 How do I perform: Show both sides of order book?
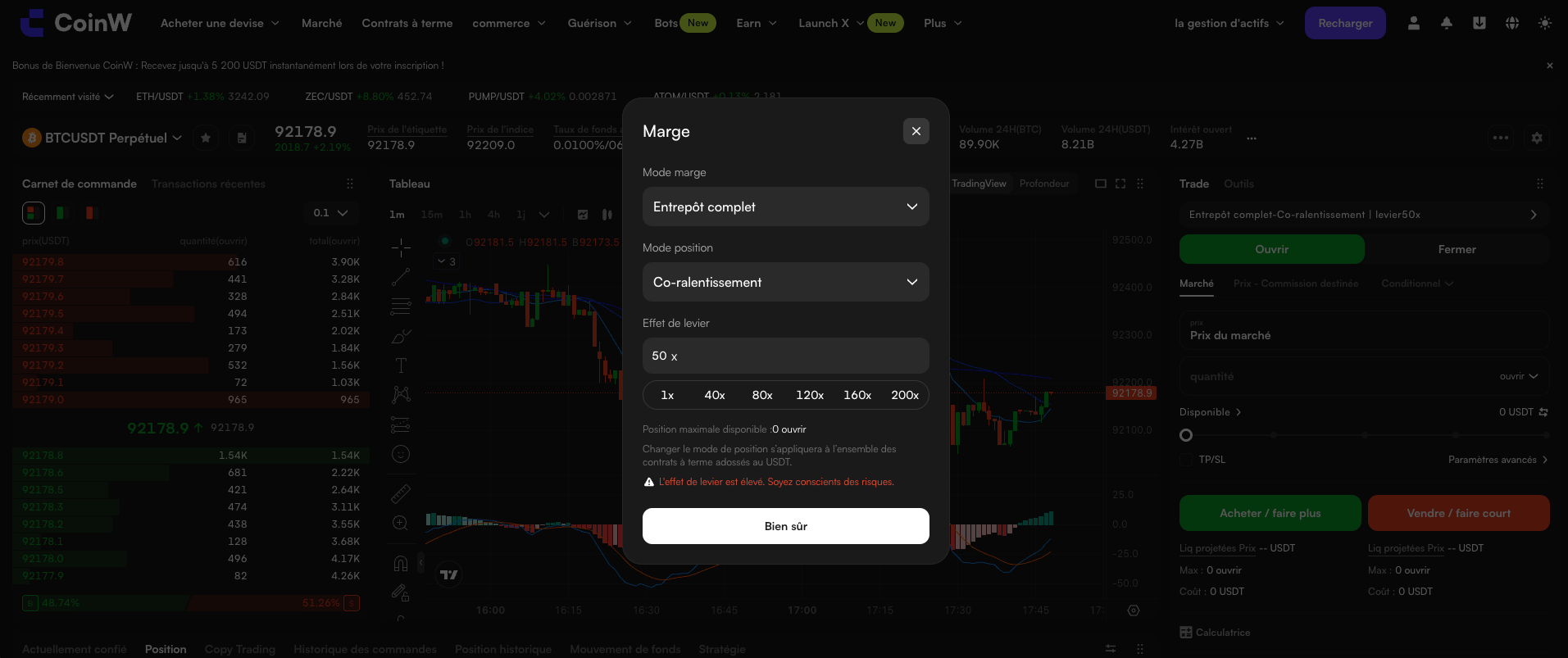click(34, 213)
